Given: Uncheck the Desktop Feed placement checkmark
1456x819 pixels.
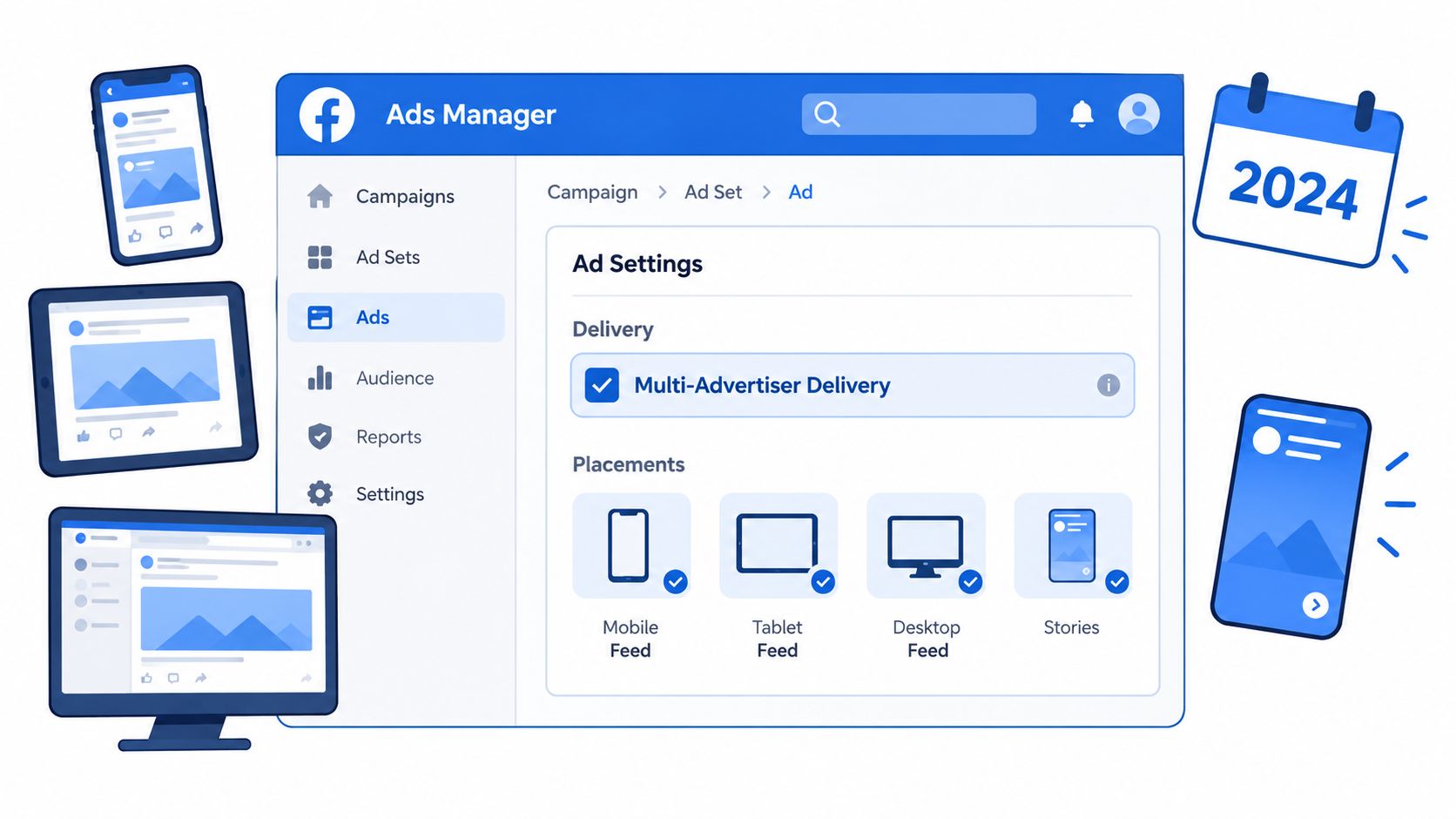Looking at the screenshot, I should pos(971,581).
